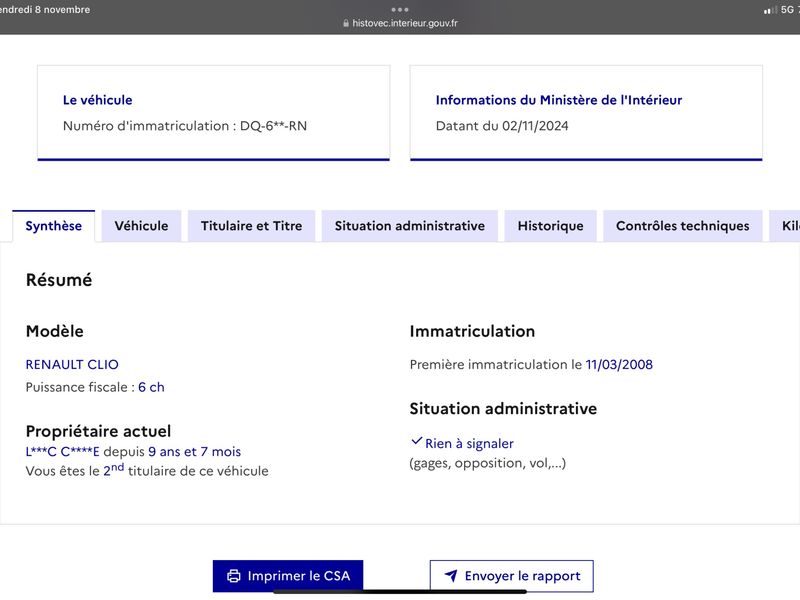Click the Numéro d'immatriculation DQ-6**-RN line
The height and width of the screenshot is (600, 800).
(x=185, y=126)
